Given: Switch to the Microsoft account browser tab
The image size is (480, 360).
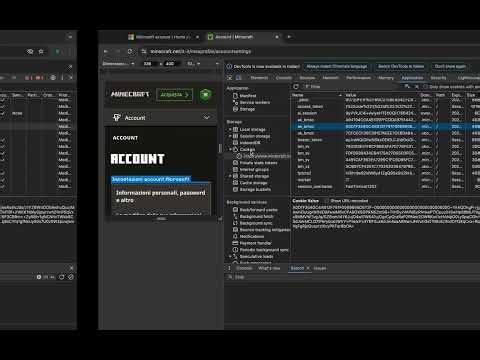Looking at the screenshot, I should point(163,37).
